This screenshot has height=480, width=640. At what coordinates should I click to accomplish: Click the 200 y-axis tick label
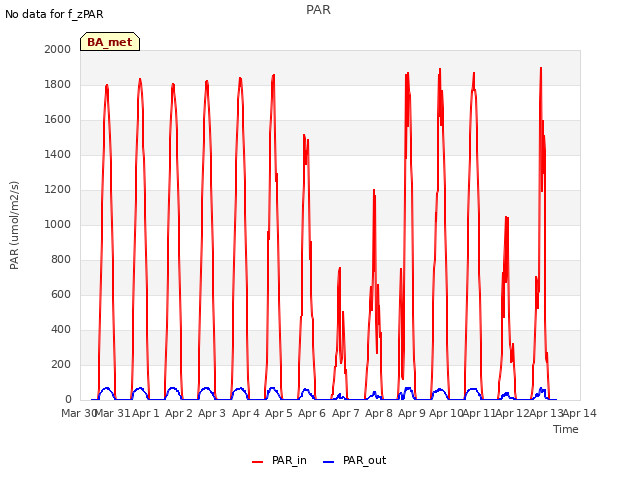(61, 364)
